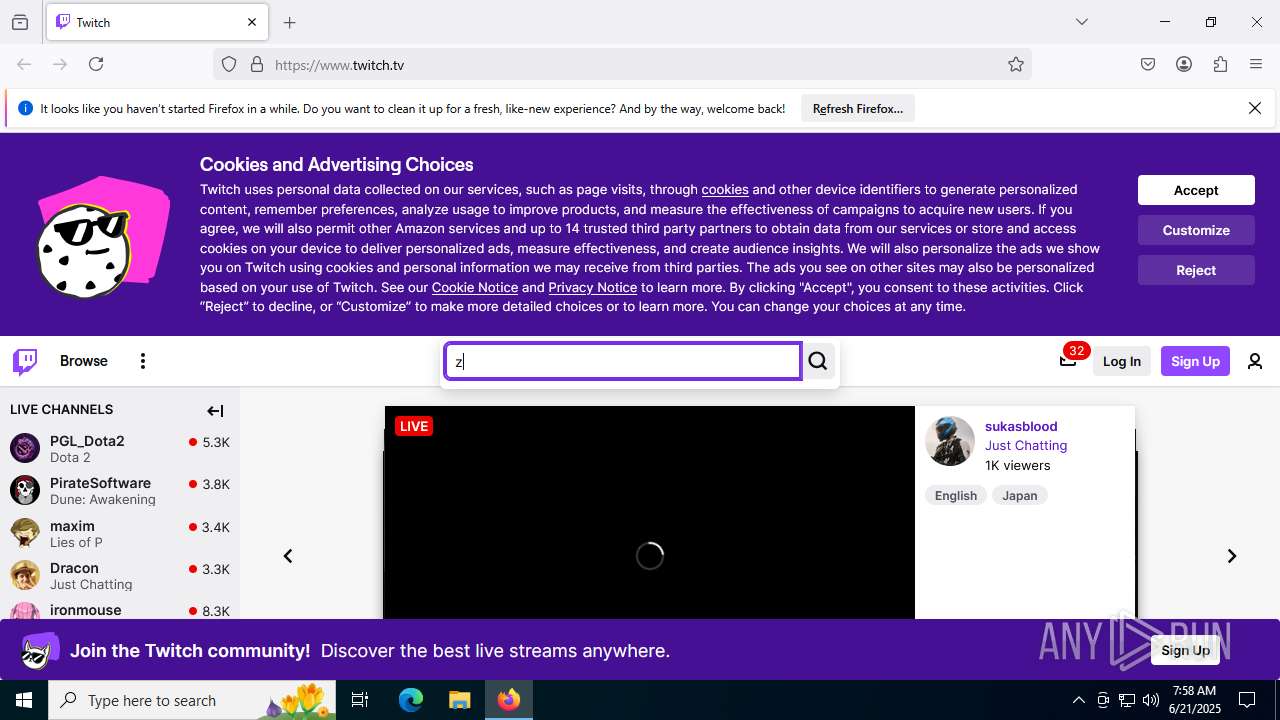Screen dimensions: 1280x720
Task: Reject Twitch cookies
Action: [x=1196, y=270]
